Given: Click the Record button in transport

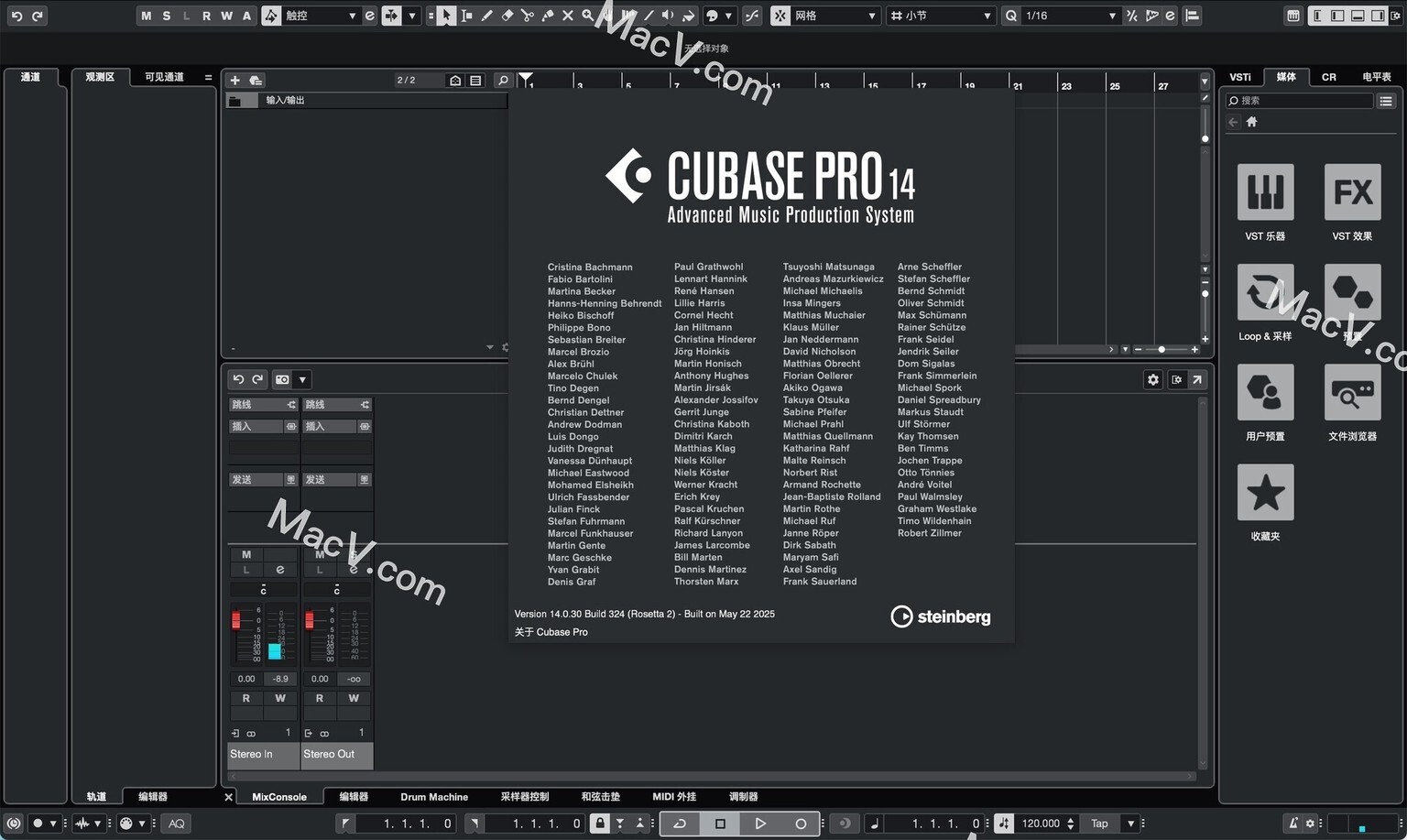Looking at the screenshot, I should pyautogui.click(x=801, y=824).
